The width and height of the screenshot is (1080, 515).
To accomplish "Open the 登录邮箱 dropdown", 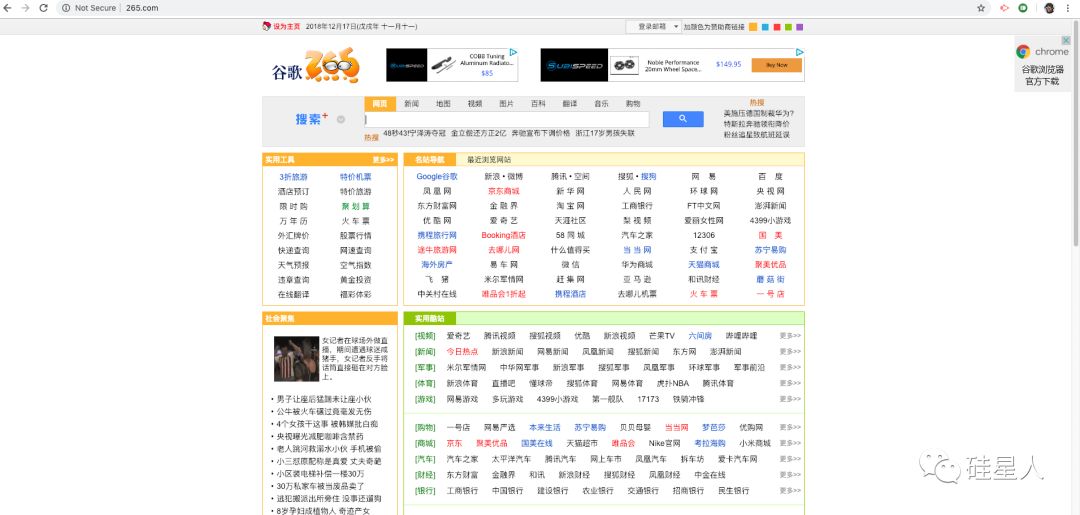I will (x=653, y=27).
